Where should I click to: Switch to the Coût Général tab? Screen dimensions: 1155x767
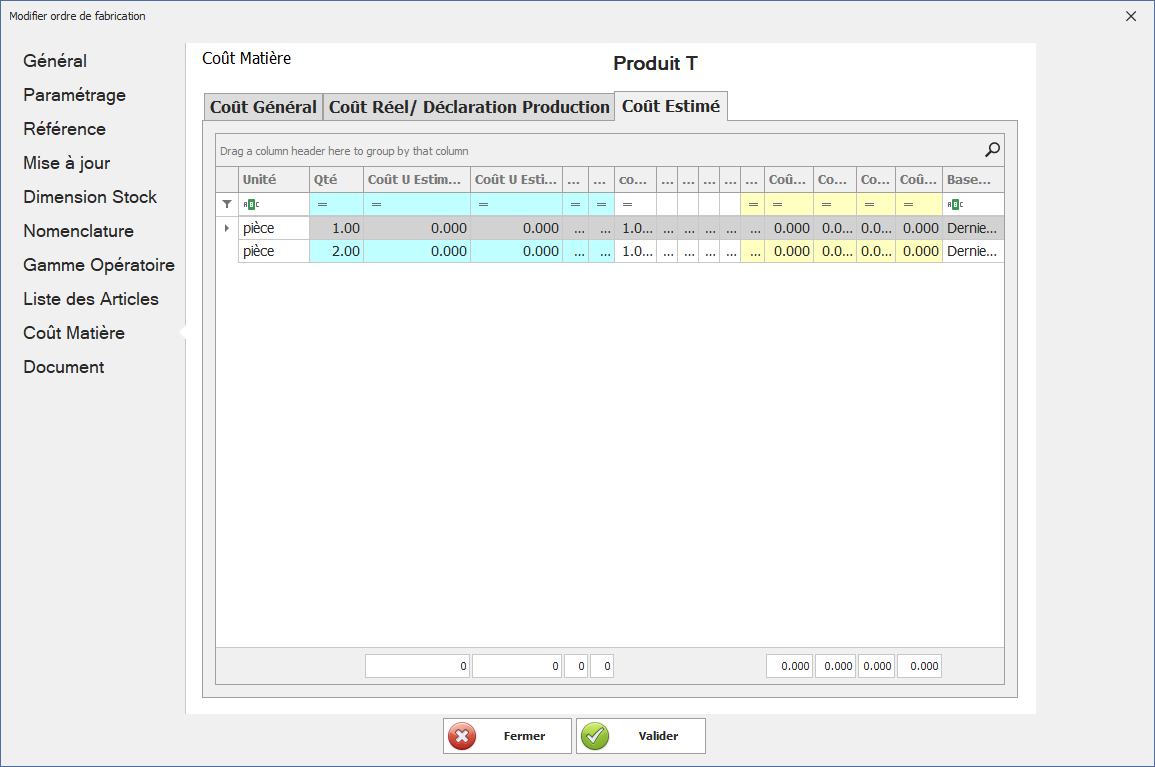tap(263, 107)
